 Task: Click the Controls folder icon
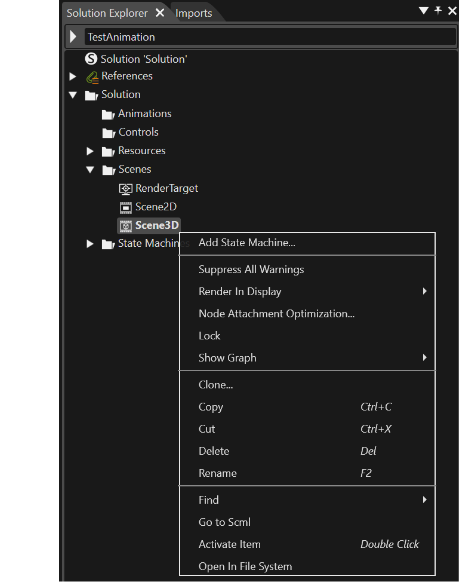click(108, 133)
